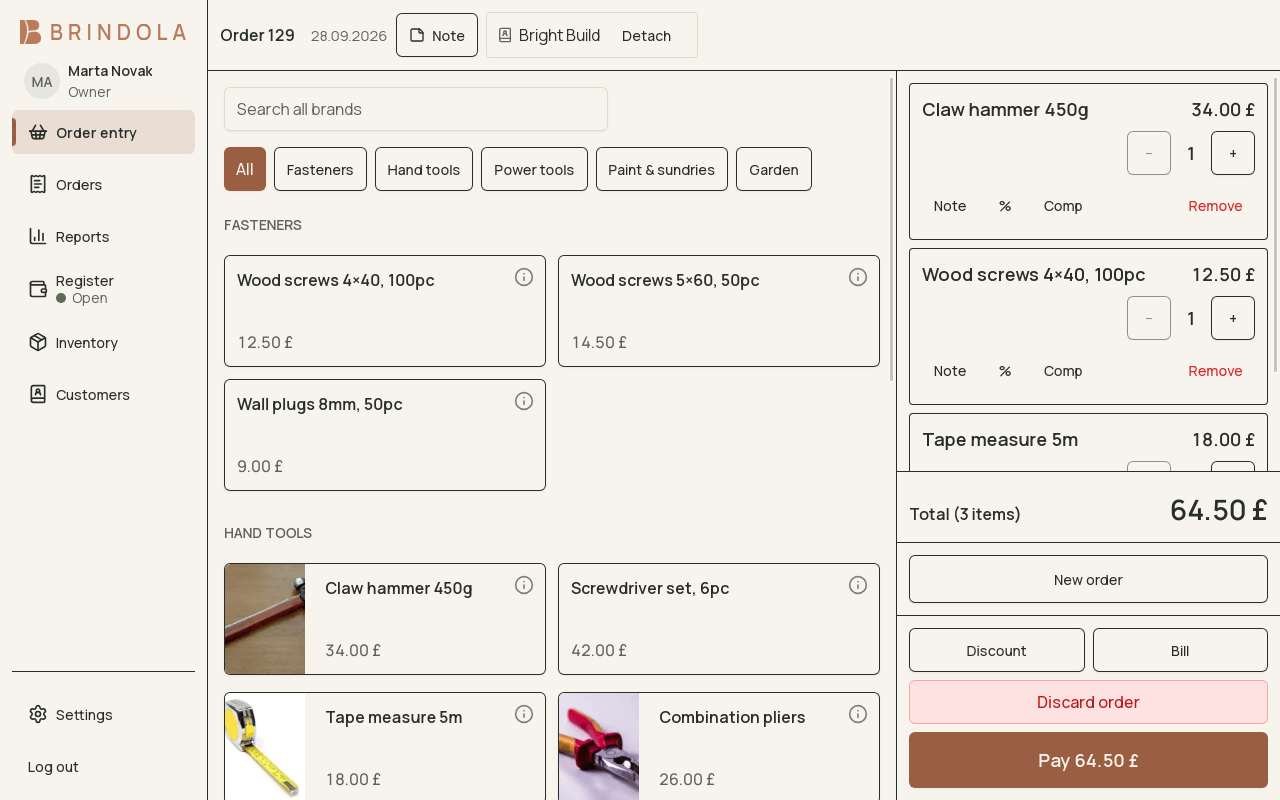The image size is (1280, 800).
Task: Go to Order entry in sidebar
Action: tap(103, 132)
